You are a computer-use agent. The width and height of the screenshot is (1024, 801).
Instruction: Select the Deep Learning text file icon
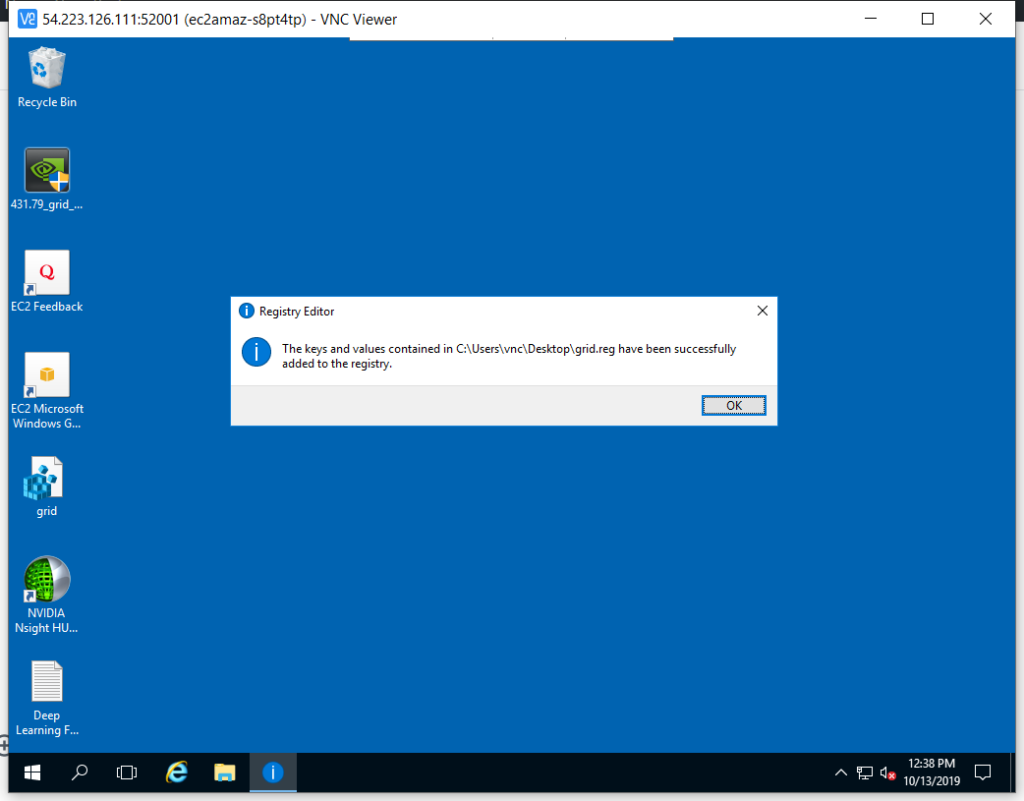pos(47,683)
